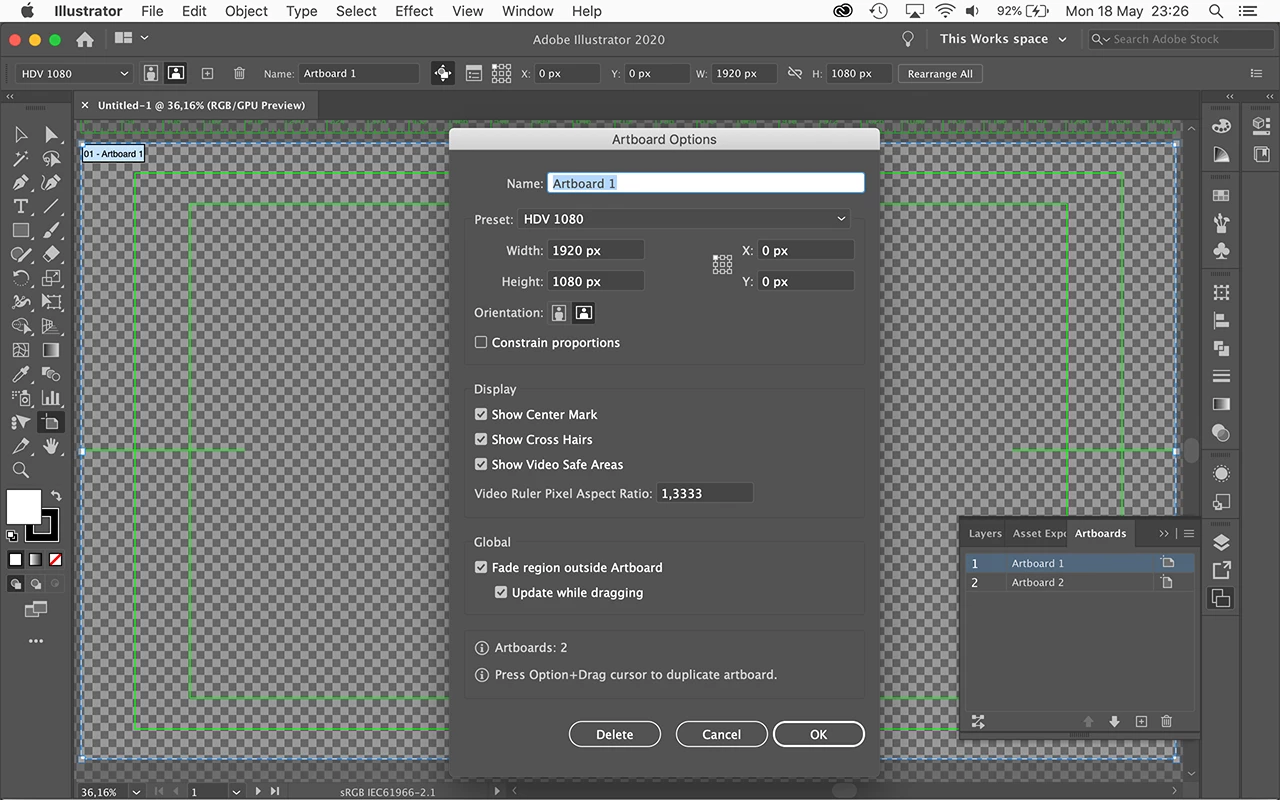Open the Symbols panel club icon
The height and width of the screenshot is (800, 1280).
tap(1221, 251)
